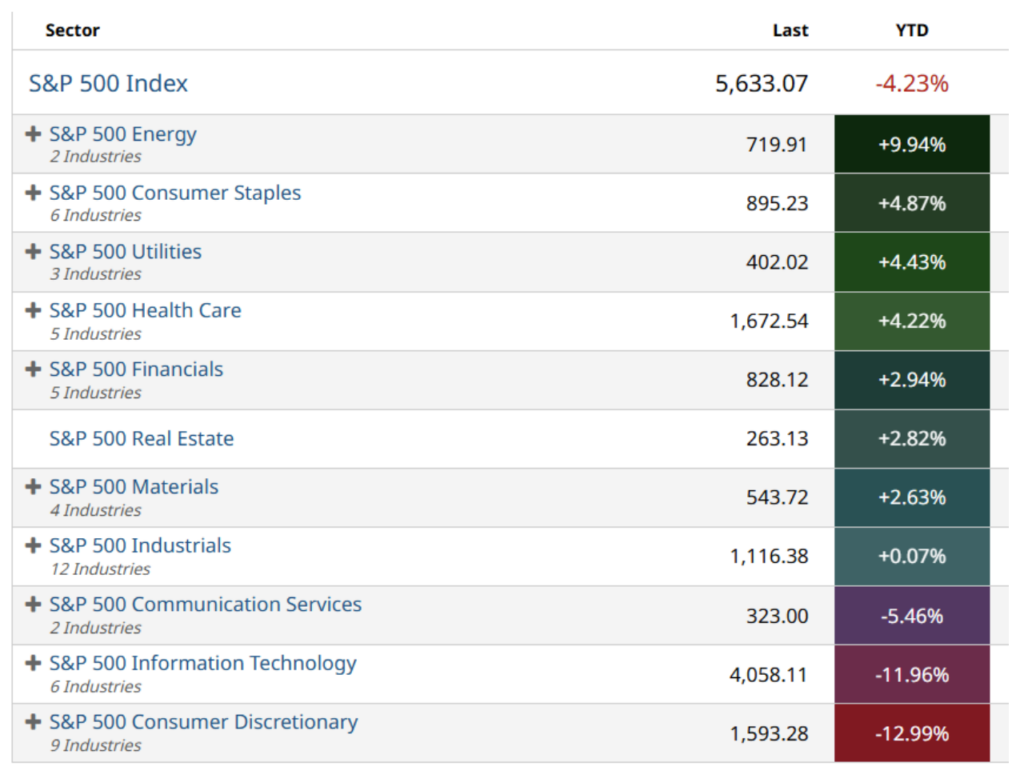
Task: Open the S&P 500 Energy link
Action: pyautogui.click(x=123, y=135)
